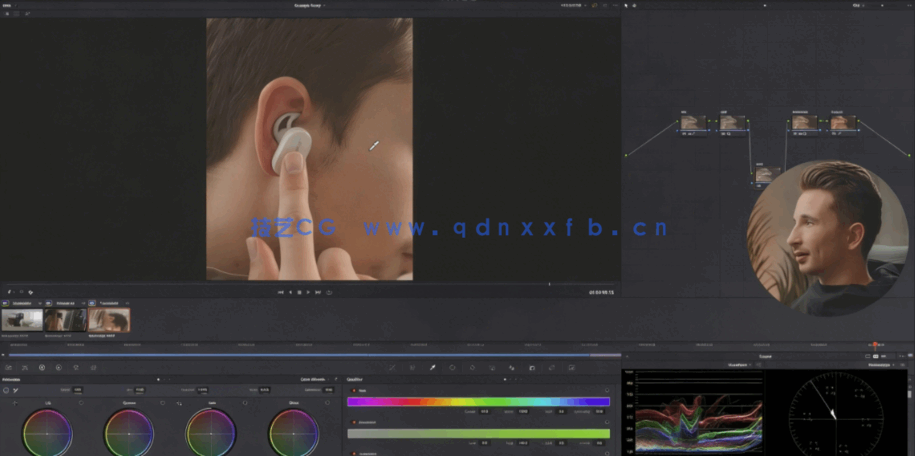This screenshot has height=456, width=915.
Task: Toggle loop playback
Action: 329,293
